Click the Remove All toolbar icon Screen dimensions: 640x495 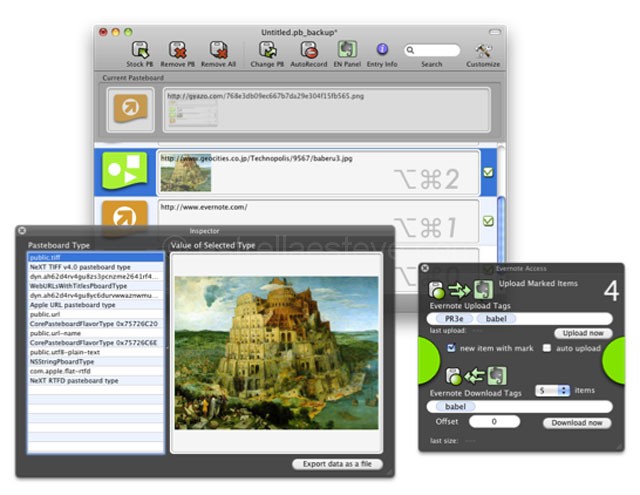click(x=218, y=50)
